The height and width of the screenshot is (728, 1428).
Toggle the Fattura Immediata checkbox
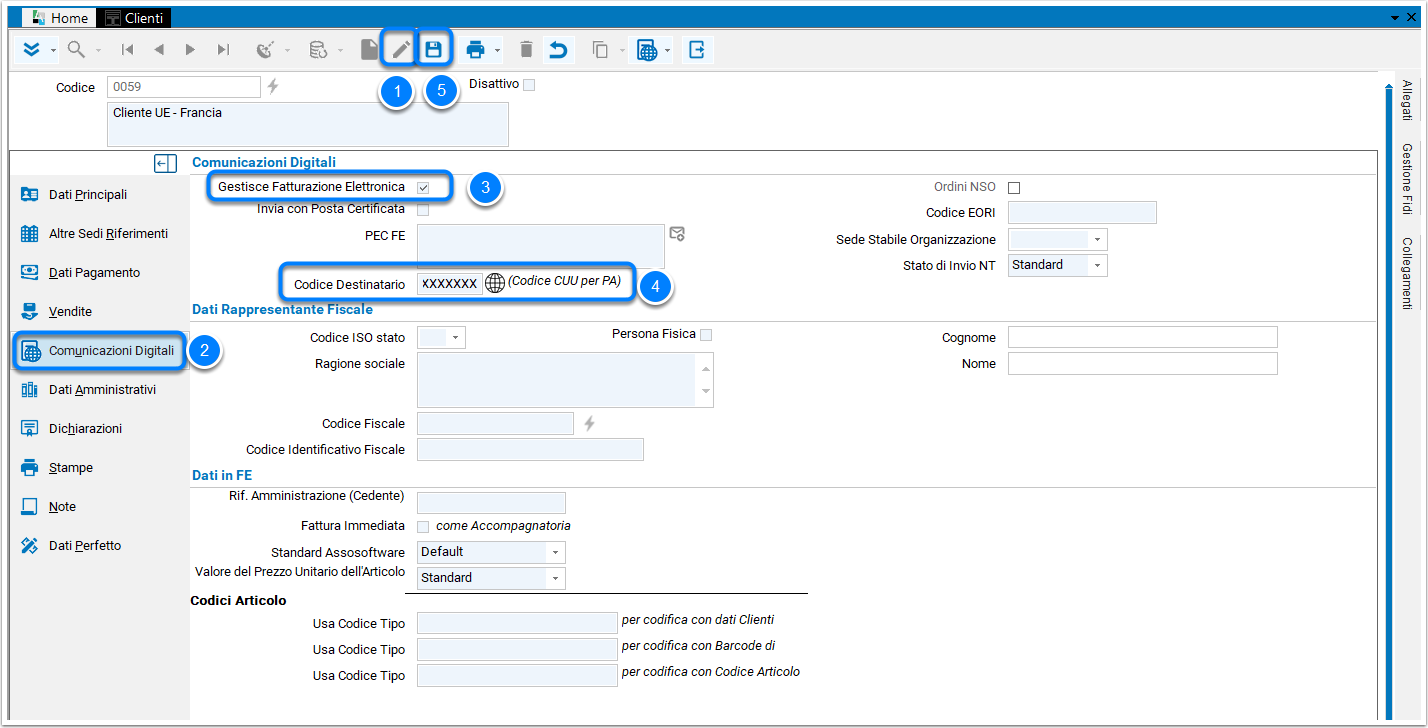point(423,526)
